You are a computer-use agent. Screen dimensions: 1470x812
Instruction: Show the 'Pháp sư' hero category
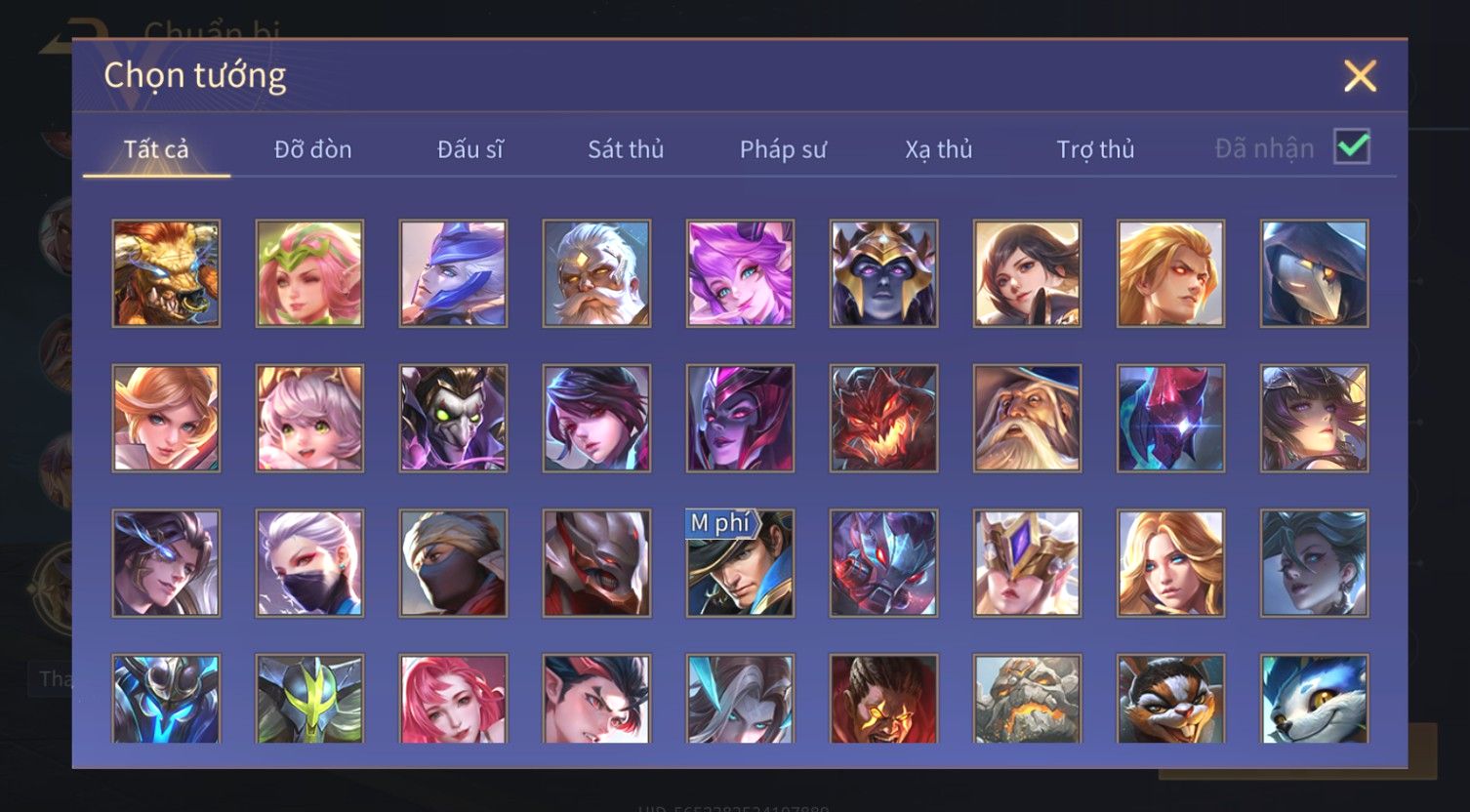coord(783,149)
